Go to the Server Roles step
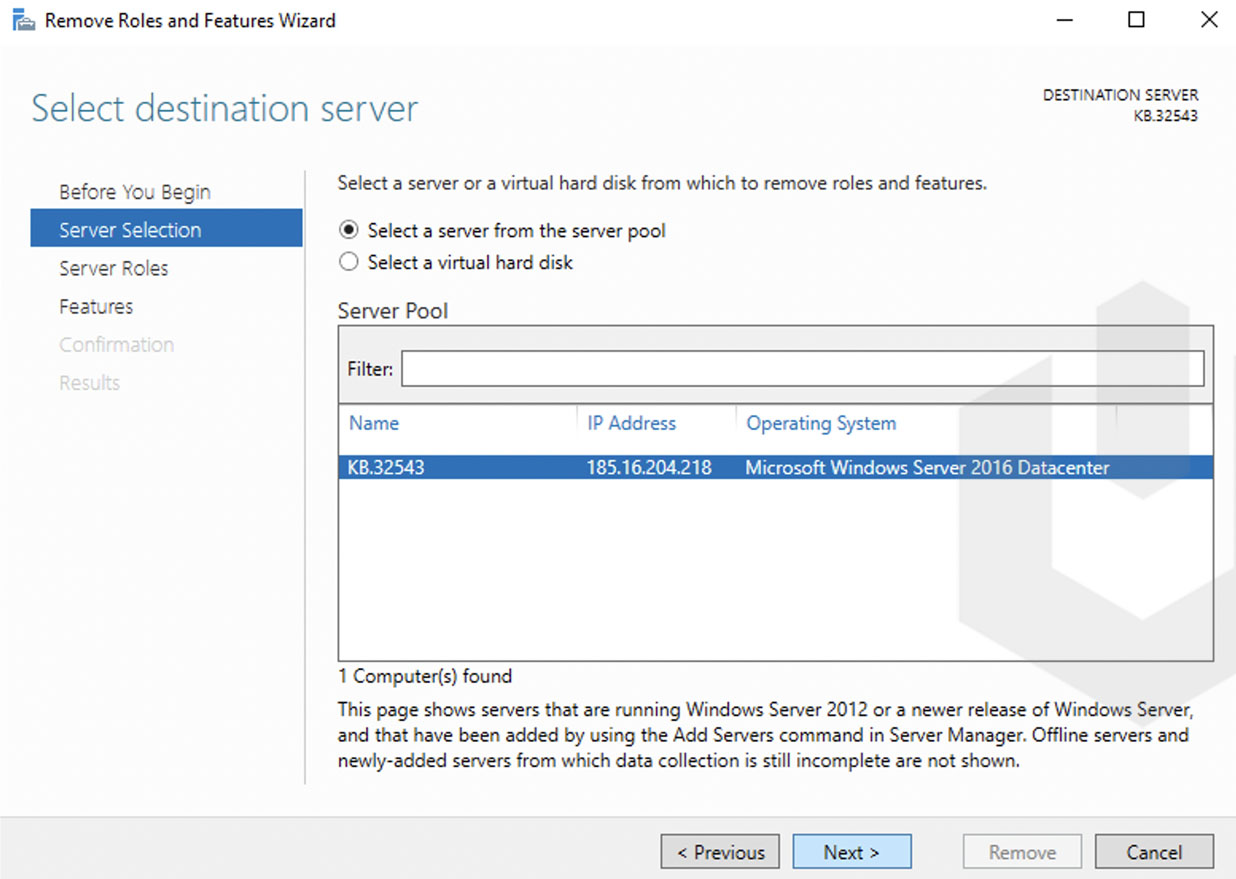Viewport: 1236px width, 879px height. tap(113, 268)
